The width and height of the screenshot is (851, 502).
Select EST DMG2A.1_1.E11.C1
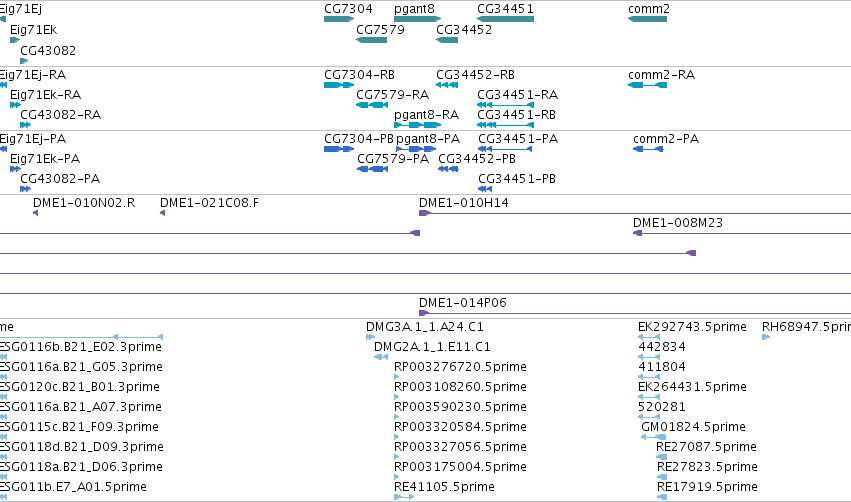(432, 346)
